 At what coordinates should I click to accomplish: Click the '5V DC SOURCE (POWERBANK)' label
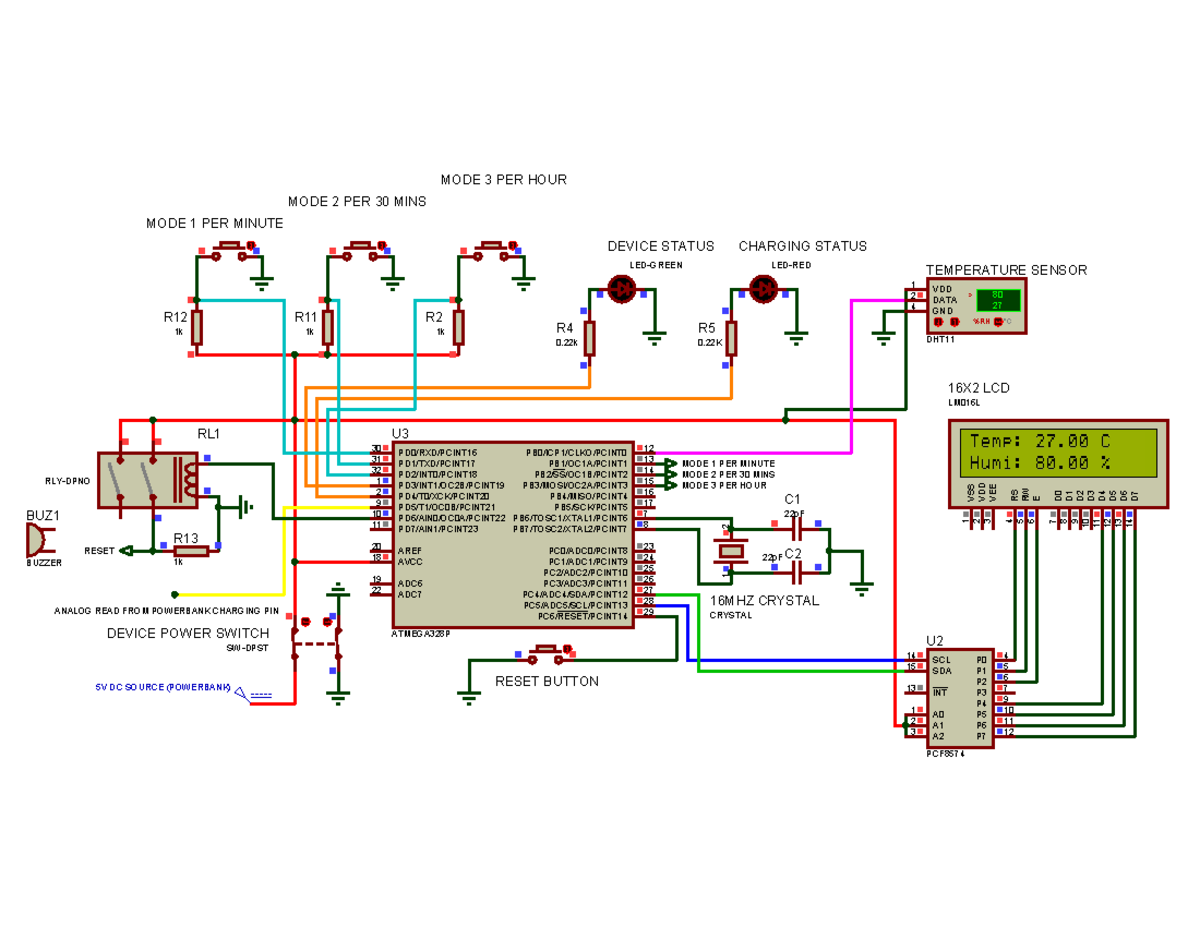163,688
